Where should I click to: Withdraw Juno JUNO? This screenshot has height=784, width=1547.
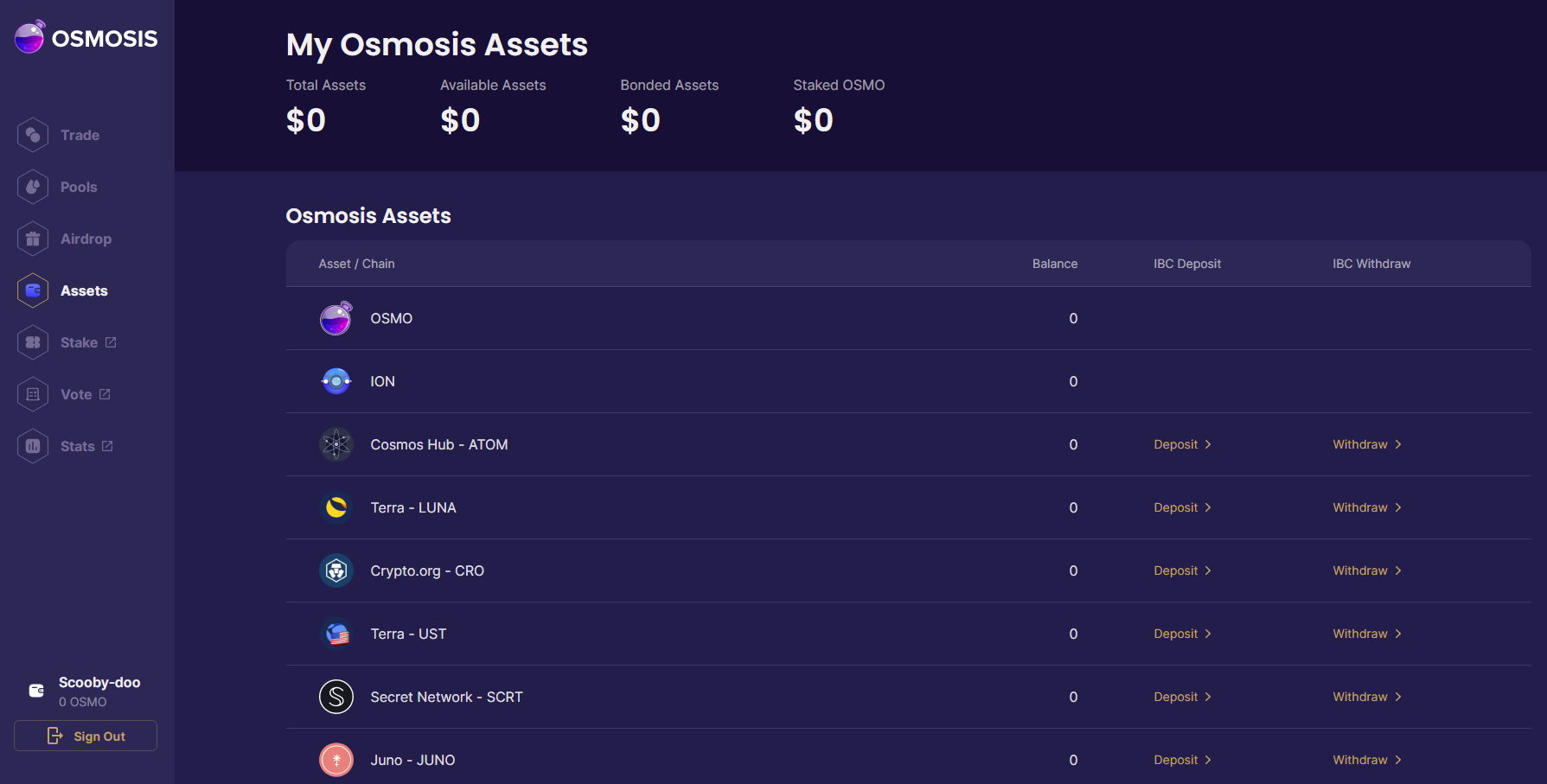[x=1367, y=760]
